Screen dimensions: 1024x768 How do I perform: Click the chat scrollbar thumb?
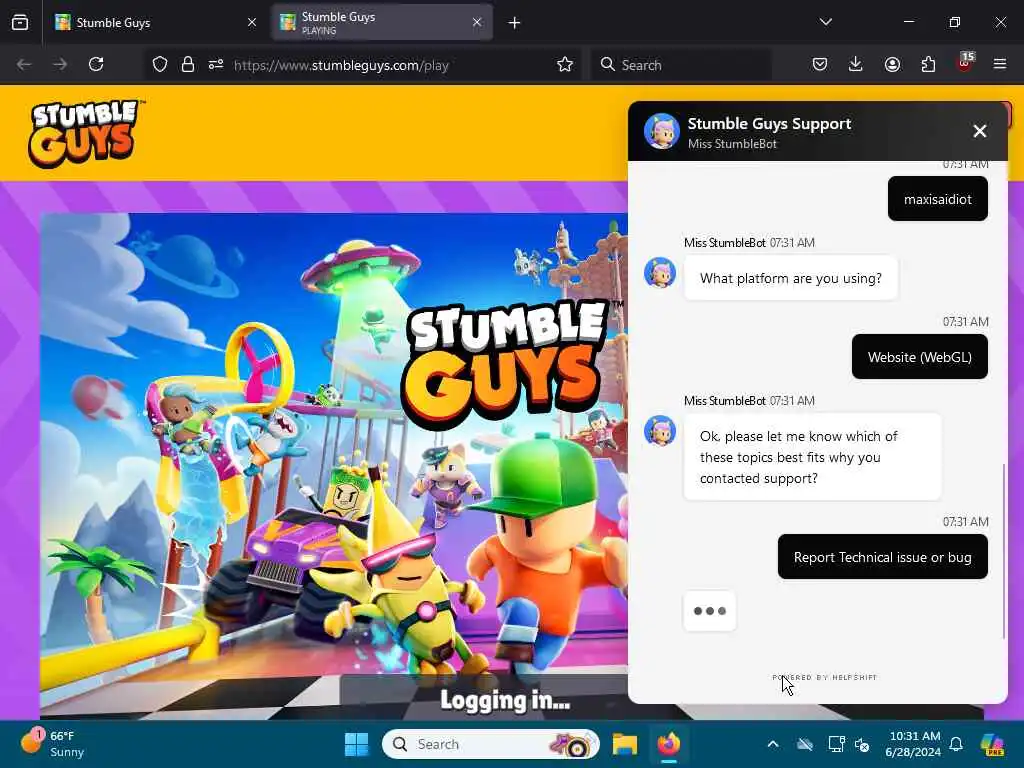1004,551
